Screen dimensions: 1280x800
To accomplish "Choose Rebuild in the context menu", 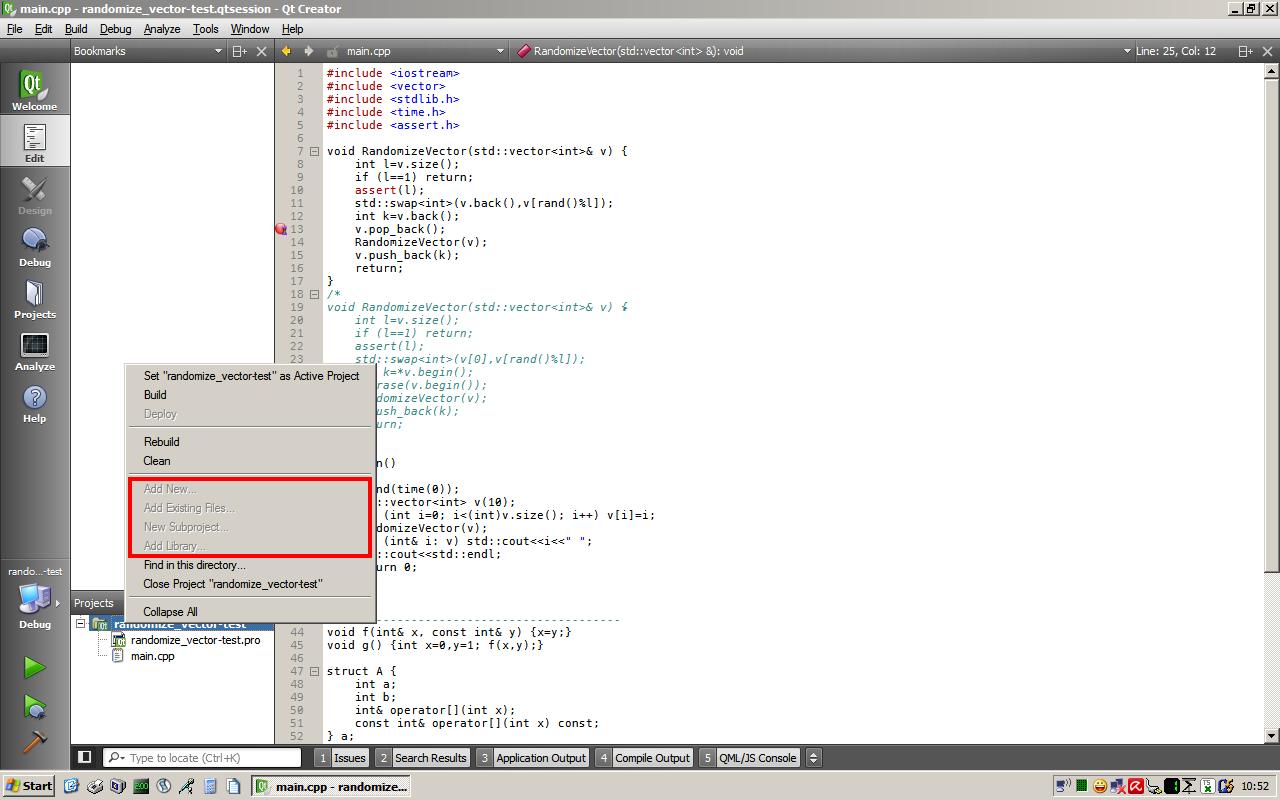I will [x=250, y=442].
